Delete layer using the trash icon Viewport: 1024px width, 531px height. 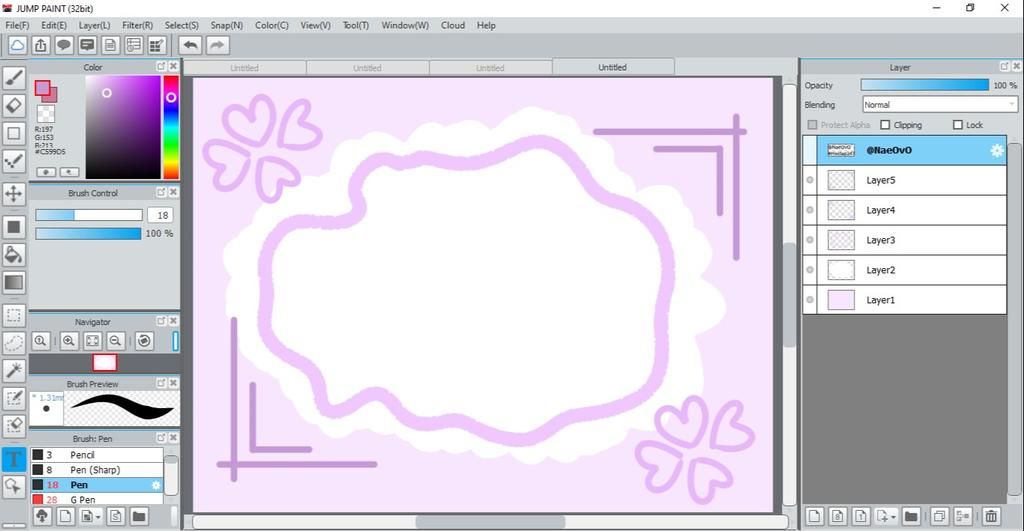click(x=991, y=516)
